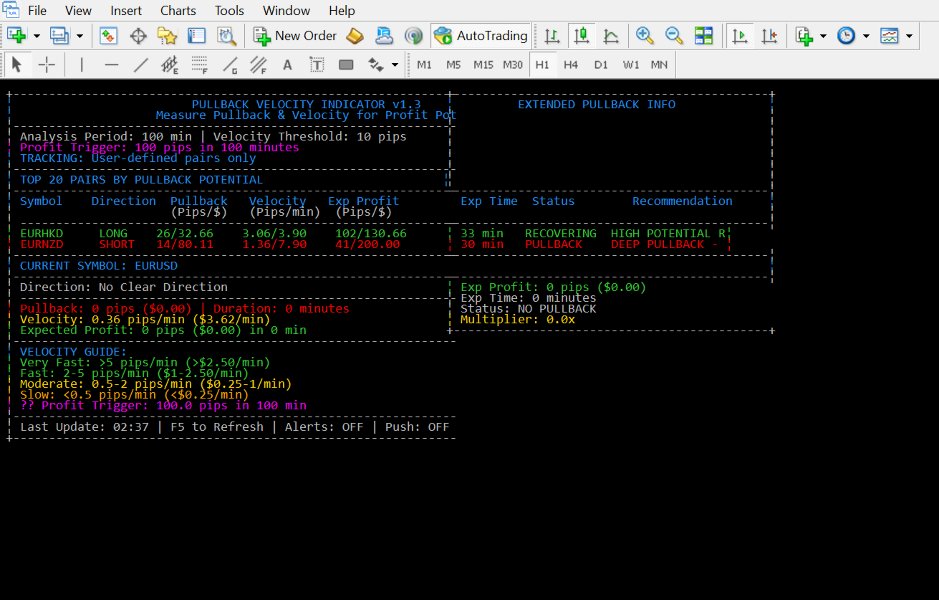Toggle the Navigator folder-star icon
The width and height of the screenshot is (939, 600).
[x=167, y=36]
